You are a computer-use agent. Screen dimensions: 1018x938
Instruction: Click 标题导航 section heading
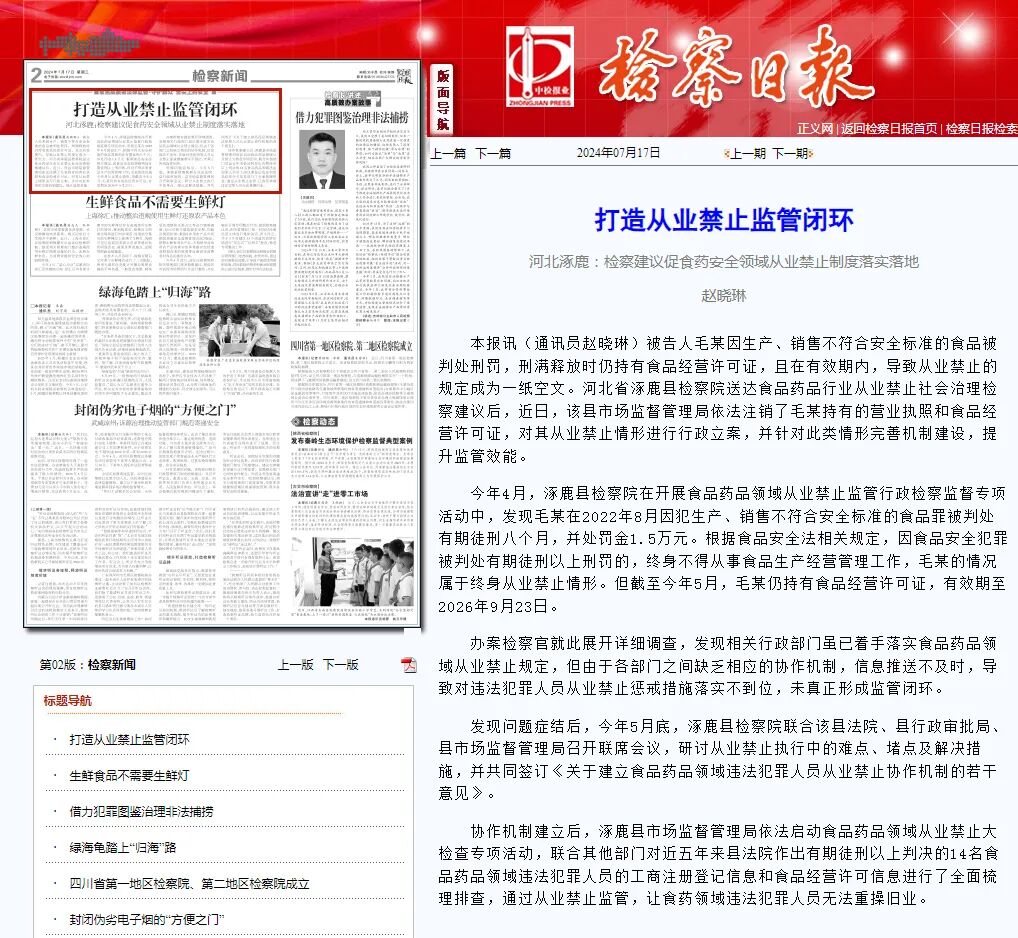point(68,700)
